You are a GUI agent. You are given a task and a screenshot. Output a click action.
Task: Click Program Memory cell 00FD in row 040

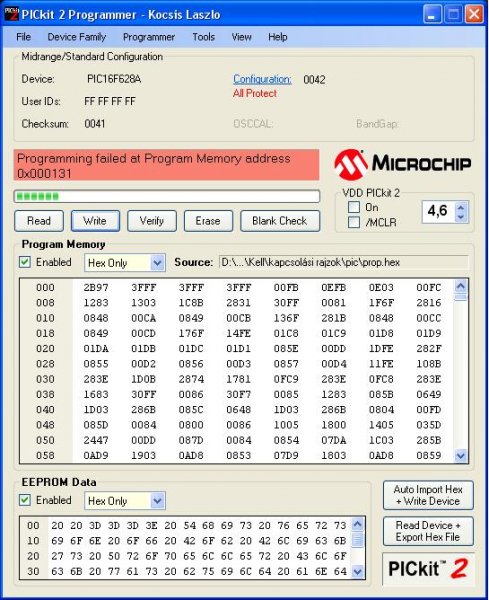tap(429, 410)
